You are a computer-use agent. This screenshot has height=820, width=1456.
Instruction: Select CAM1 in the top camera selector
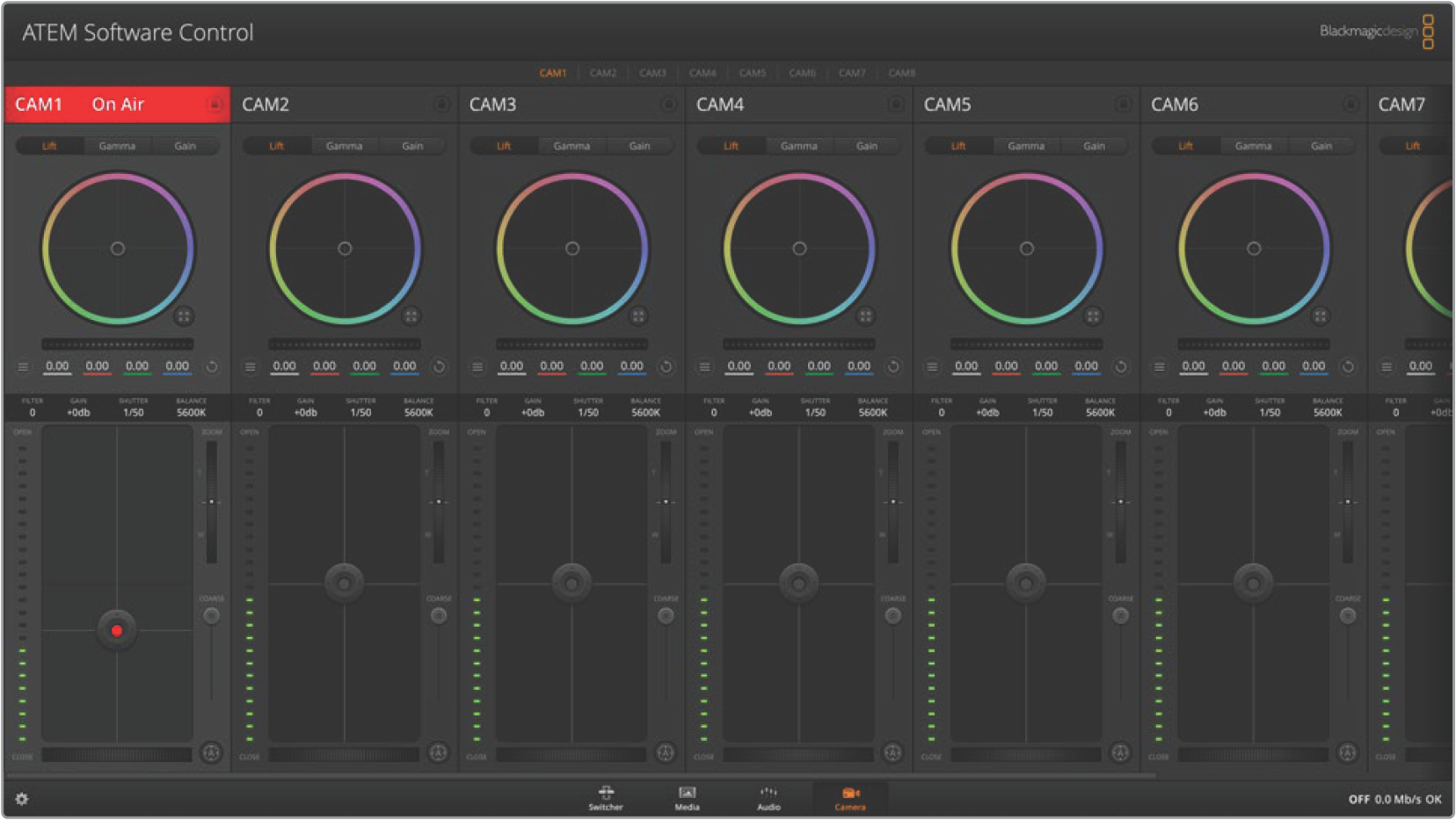(x=553, y=73)
